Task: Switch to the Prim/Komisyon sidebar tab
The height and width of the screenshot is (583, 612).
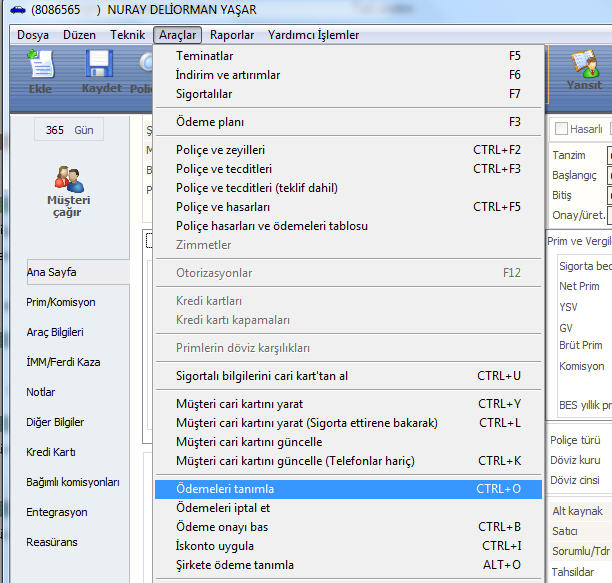Action: click(62, 302)
